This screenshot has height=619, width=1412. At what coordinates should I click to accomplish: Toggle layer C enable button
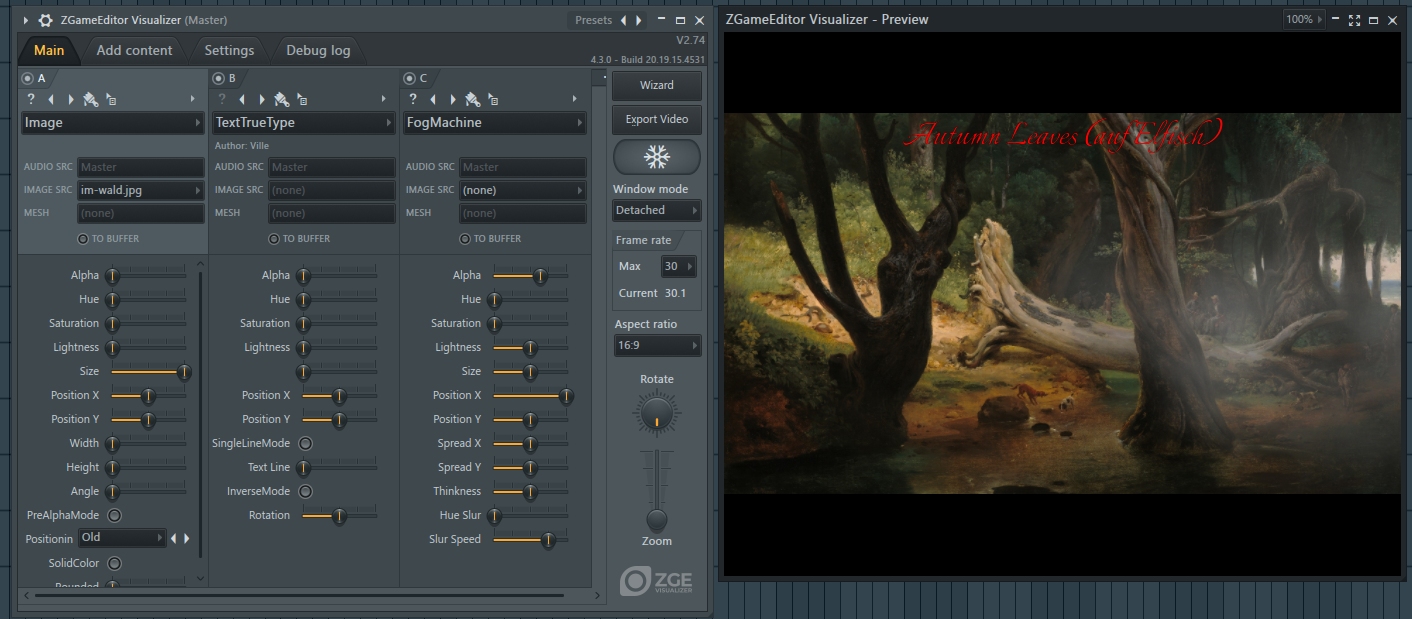[x=408, y=78]
